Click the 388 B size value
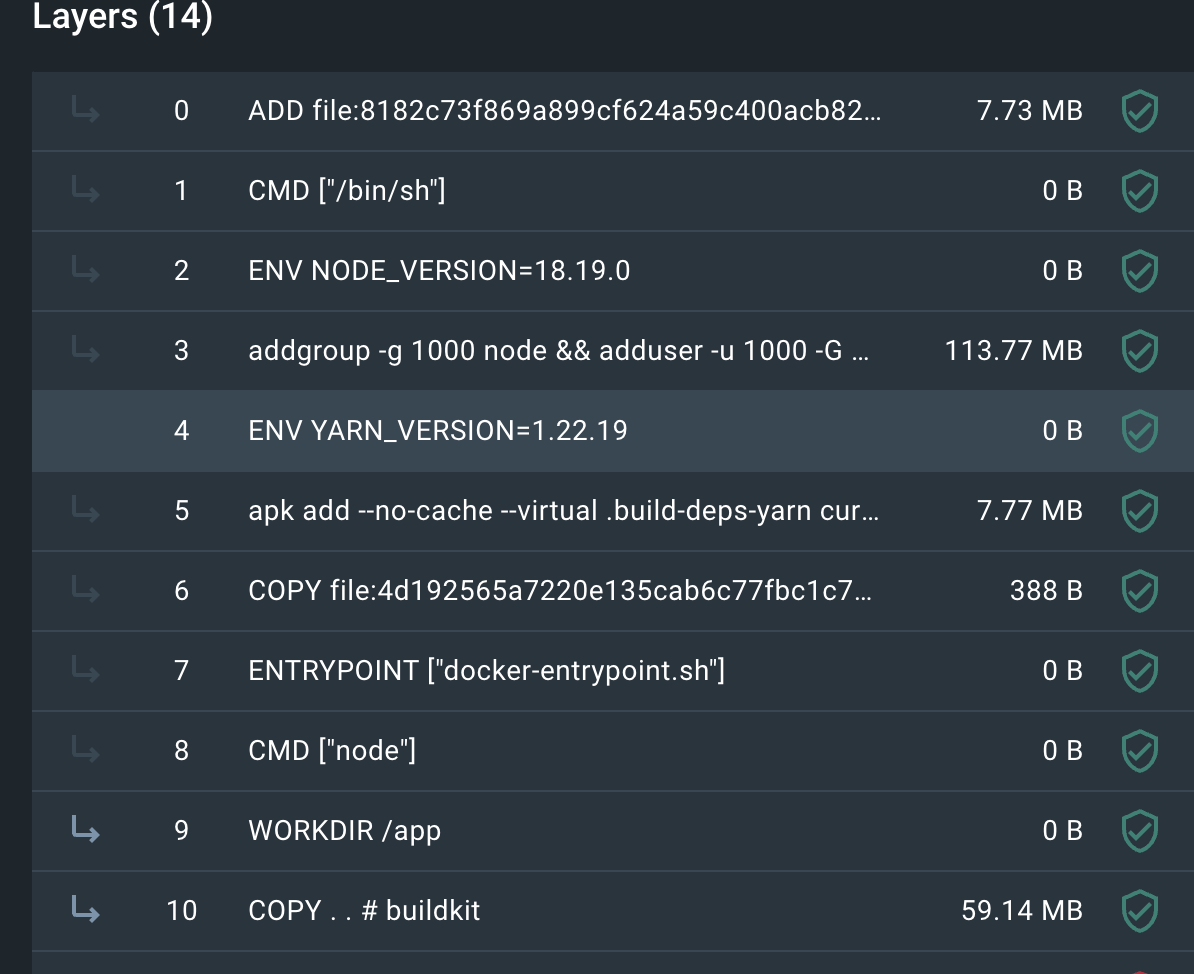The image size is (1194, 974). click(1046, 591)
